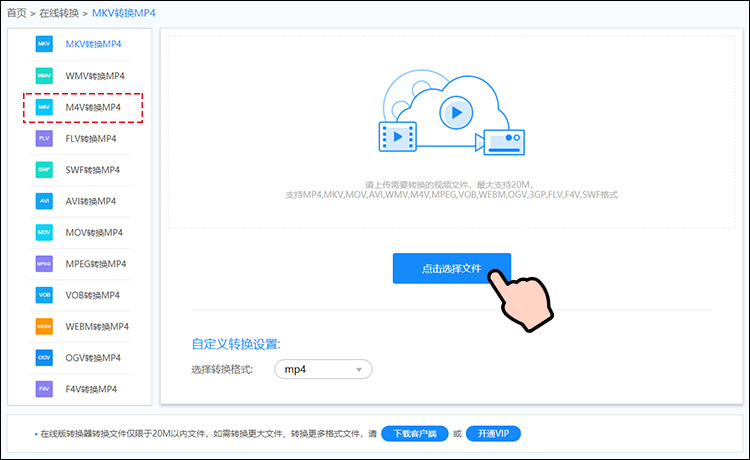Open F4V转换MP4 sidebar entry
This screenshot has width=750, height=460.
coord(91,389)
